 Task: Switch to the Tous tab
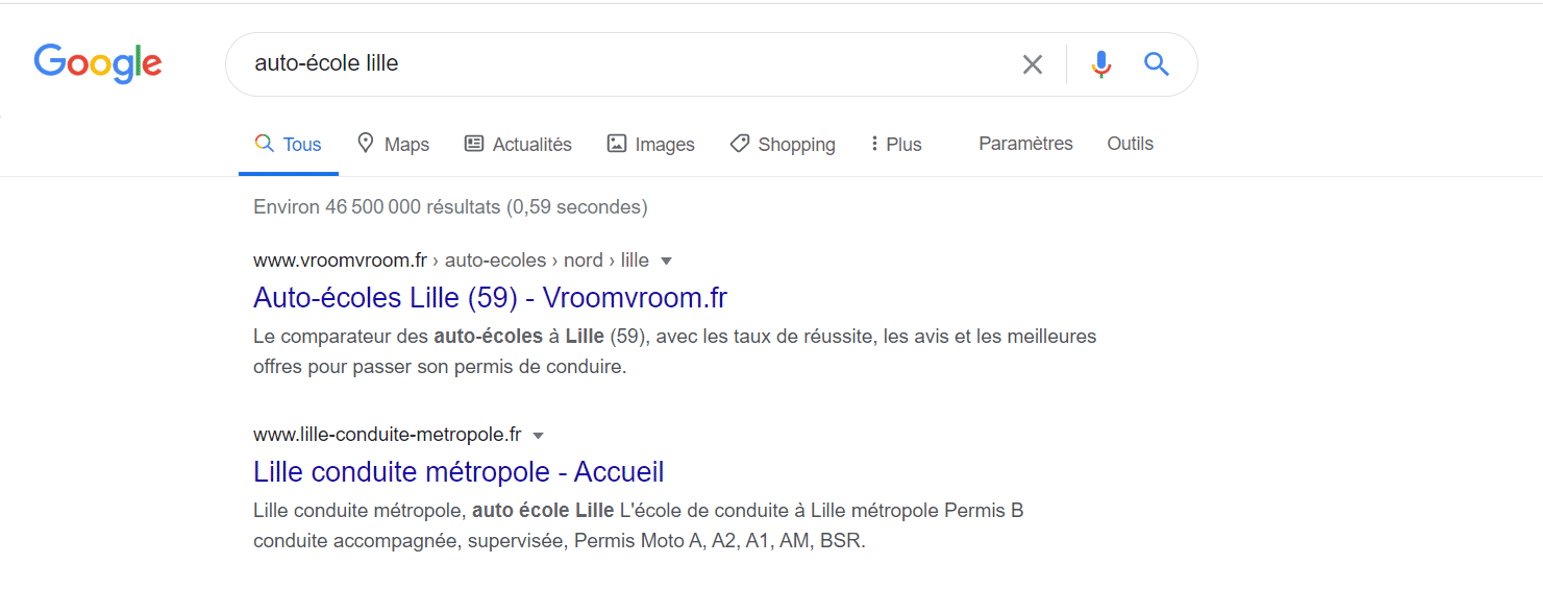point(288,144)
